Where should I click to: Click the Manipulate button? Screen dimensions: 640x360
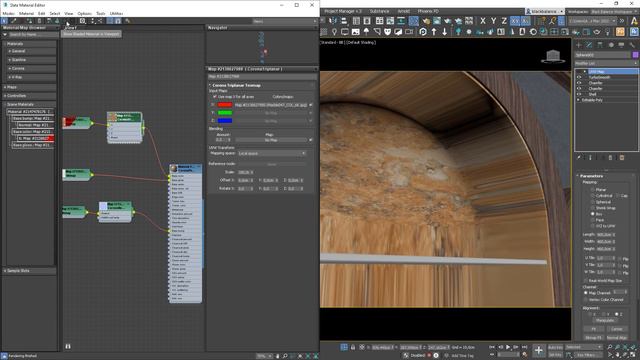605,321
